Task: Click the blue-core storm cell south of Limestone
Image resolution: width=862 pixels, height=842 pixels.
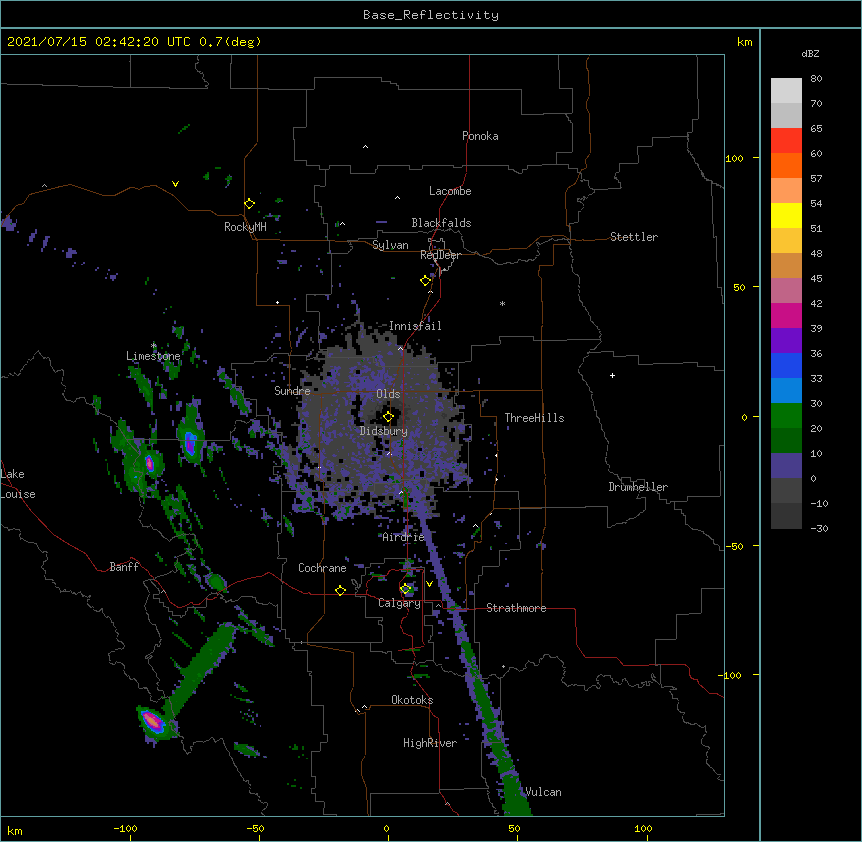Action: pyautogui.click(x=190, y=442)
